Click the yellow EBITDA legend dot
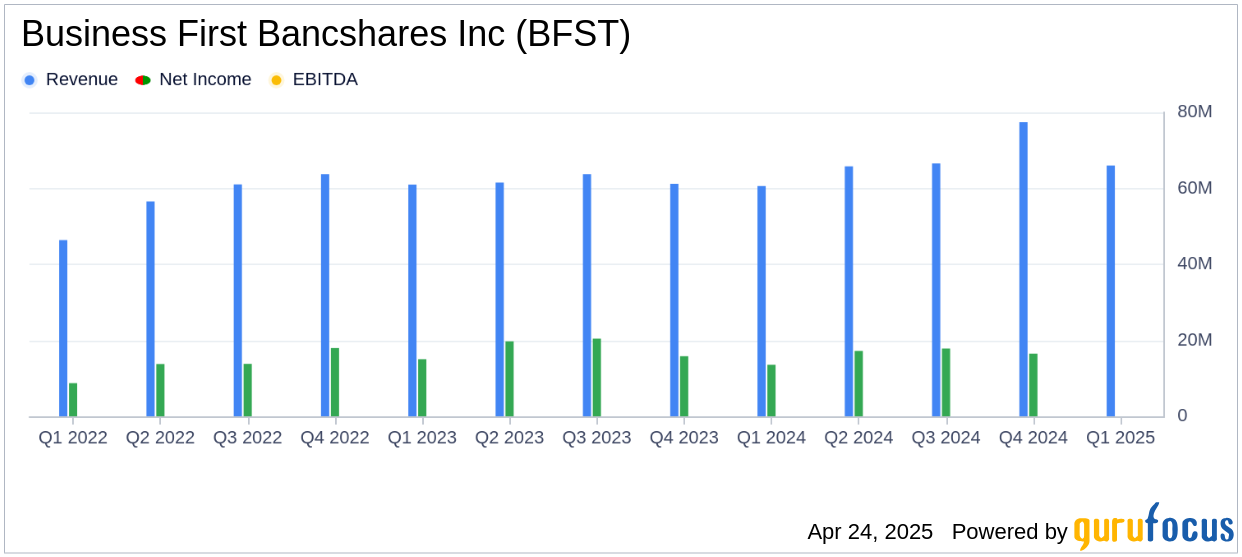 click(277, 80)
